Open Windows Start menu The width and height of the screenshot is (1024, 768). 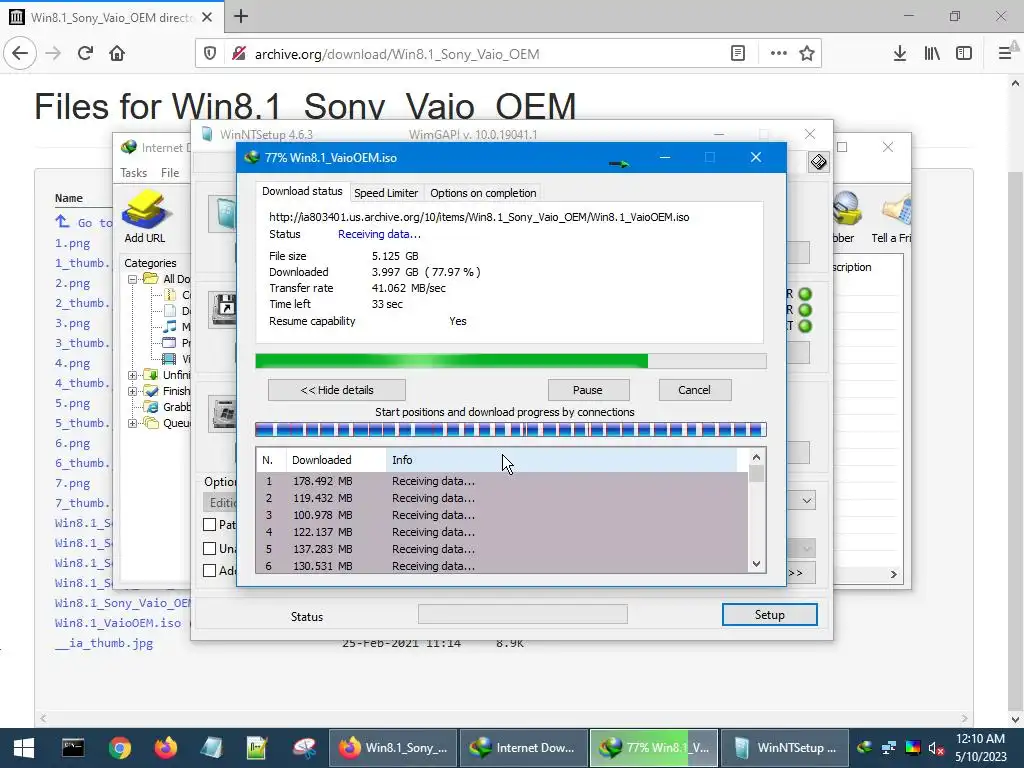(24, 748)
